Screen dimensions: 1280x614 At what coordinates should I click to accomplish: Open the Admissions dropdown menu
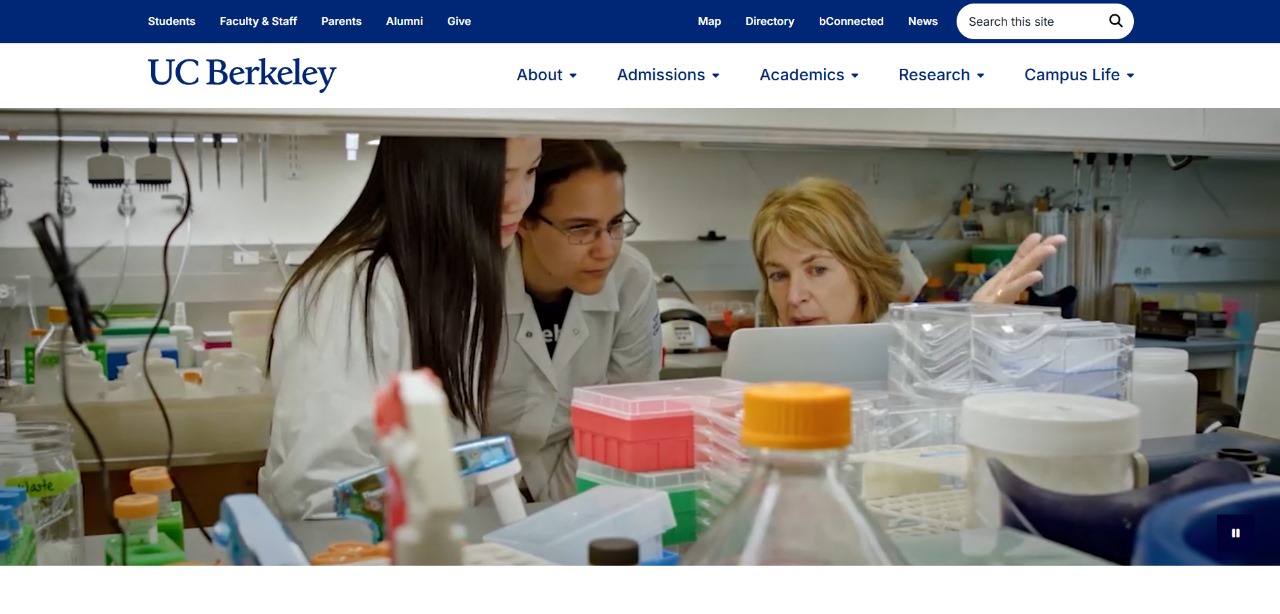668,75
